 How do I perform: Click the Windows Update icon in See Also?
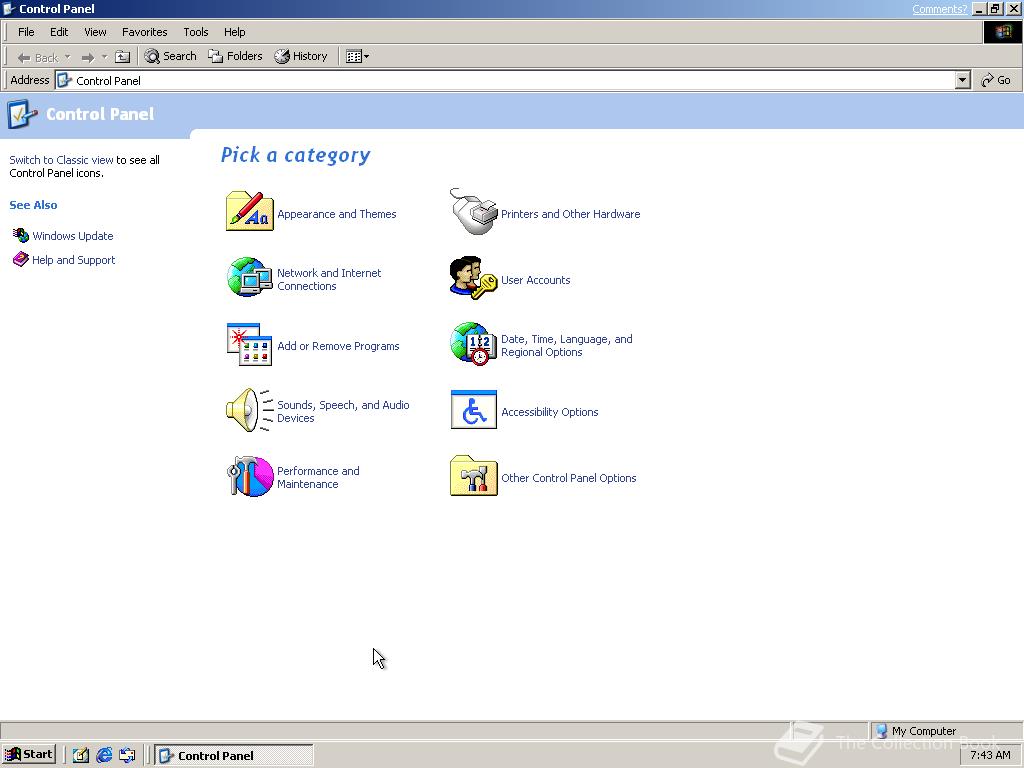click(x=21, y=235)
